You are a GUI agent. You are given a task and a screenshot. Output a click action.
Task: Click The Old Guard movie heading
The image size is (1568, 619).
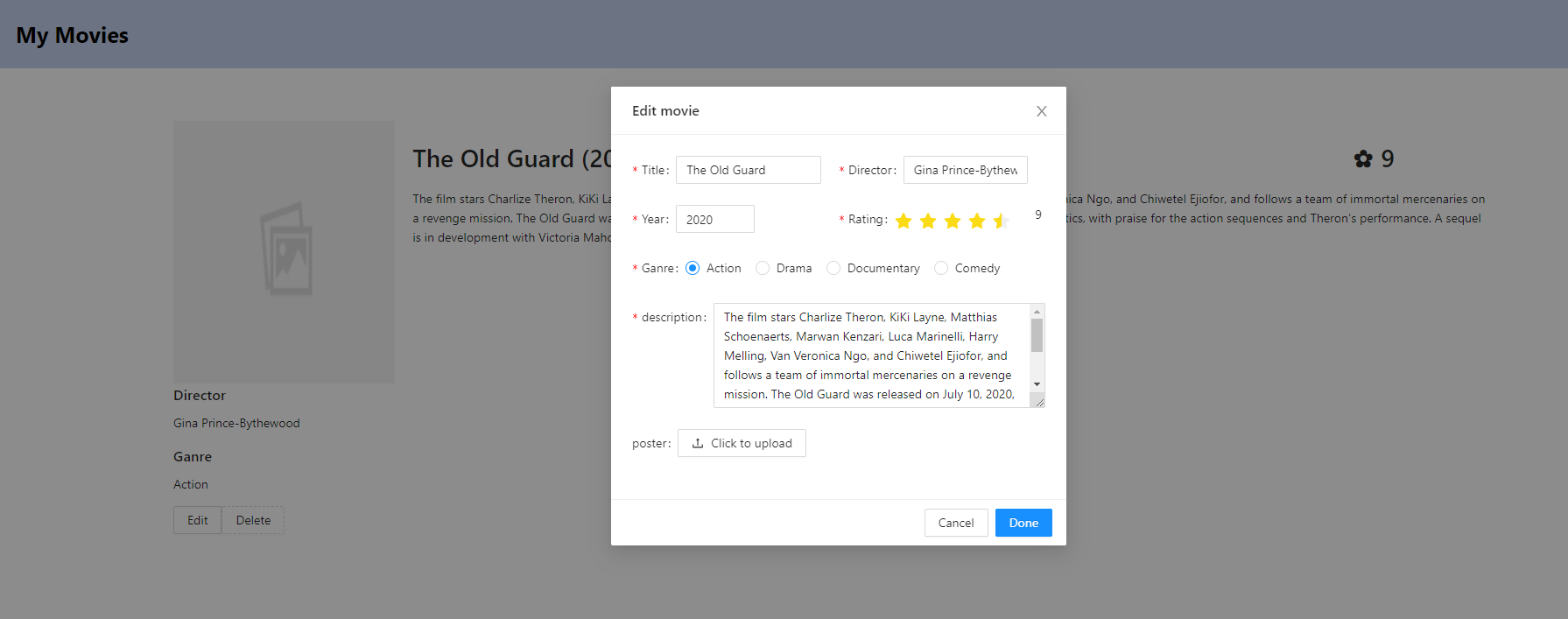click(512, 158)
